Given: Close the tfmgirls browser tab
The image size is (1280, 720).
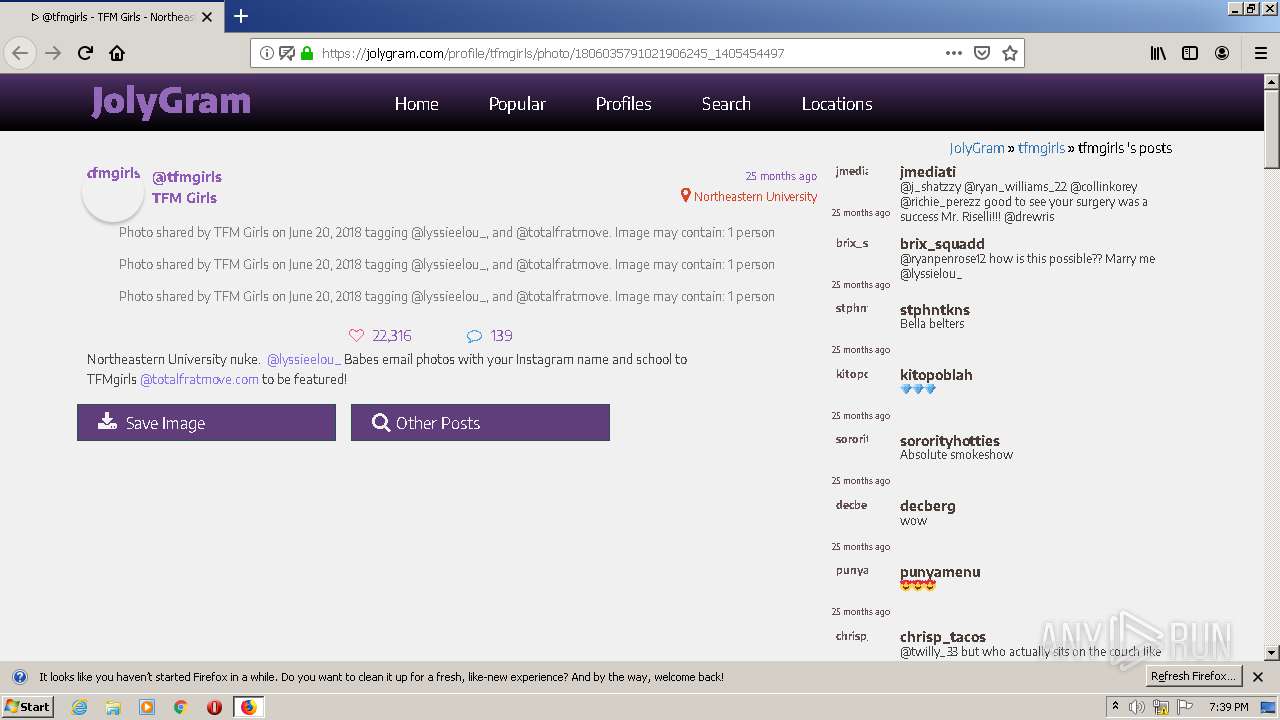Looking at the screenshot, I should [x=207, y=17].
